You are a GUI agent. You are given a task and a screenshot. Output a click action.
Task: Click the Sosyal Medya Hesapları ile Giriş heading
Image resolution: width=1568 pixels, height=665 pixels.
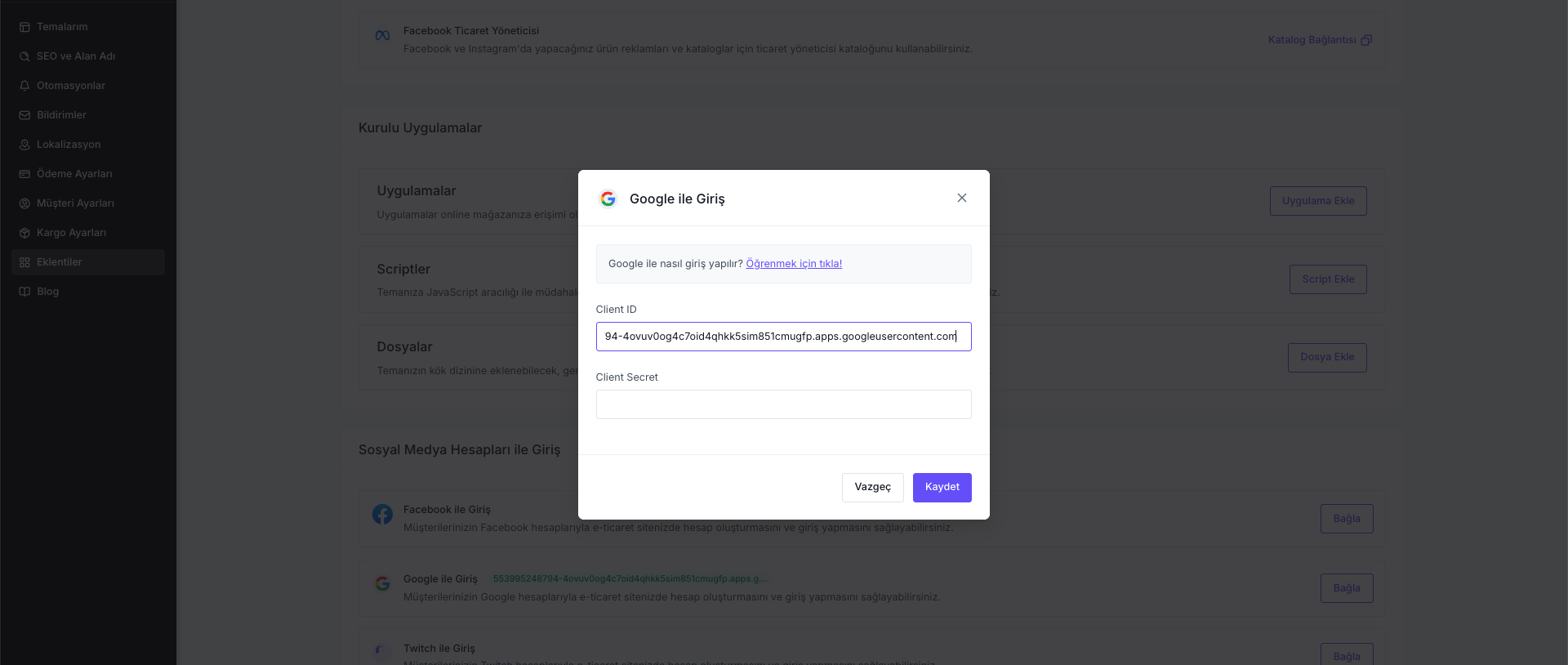(x=459, y=450)
